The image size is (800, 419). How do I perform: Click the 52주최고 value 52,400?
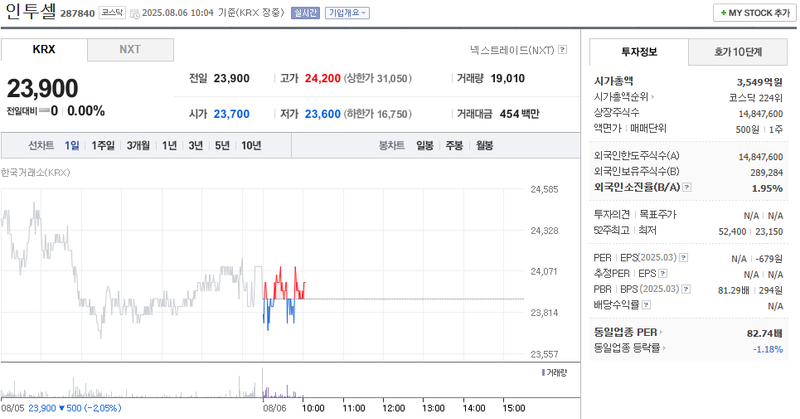pos(732,232)
